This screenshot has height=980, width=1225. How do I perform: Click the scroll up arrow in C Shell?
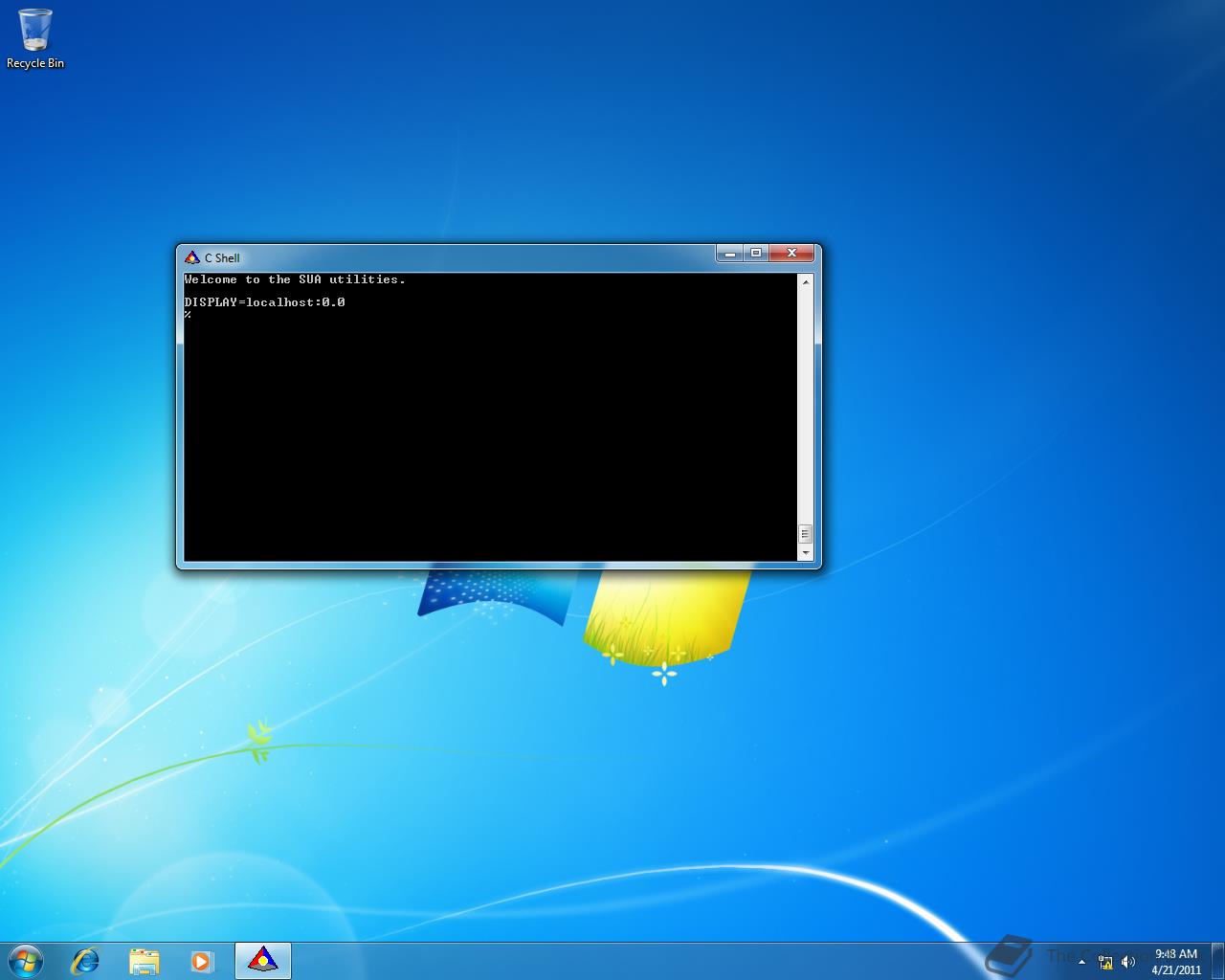tap(805, 281)
